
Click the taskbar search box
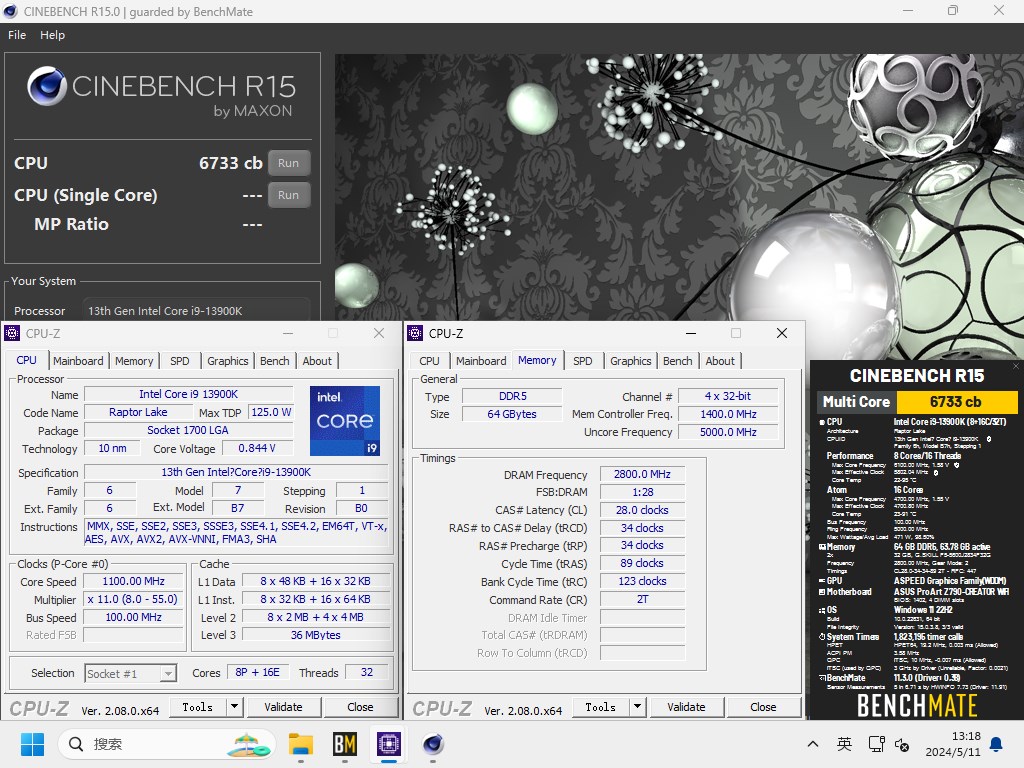[x=167, y=744]
